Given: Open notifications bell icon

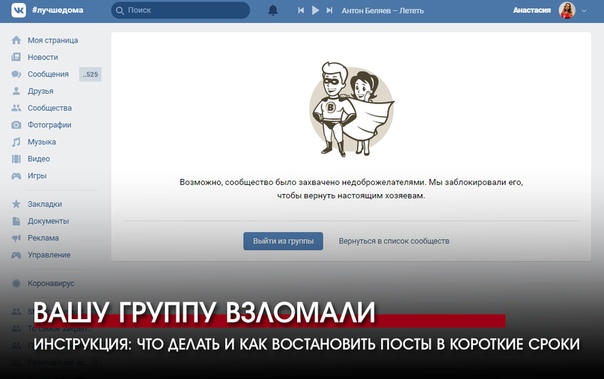Looking at the screenshot, I should point(273,10).
